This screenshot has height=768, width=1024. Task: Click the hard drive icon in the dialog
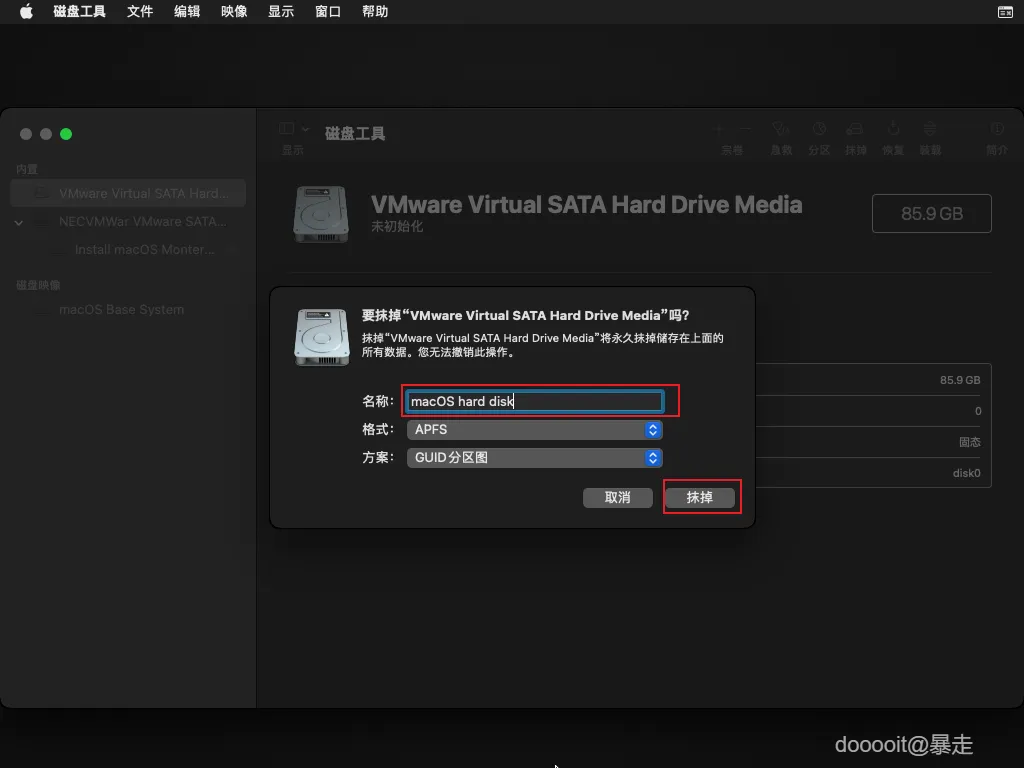[322, 337]
